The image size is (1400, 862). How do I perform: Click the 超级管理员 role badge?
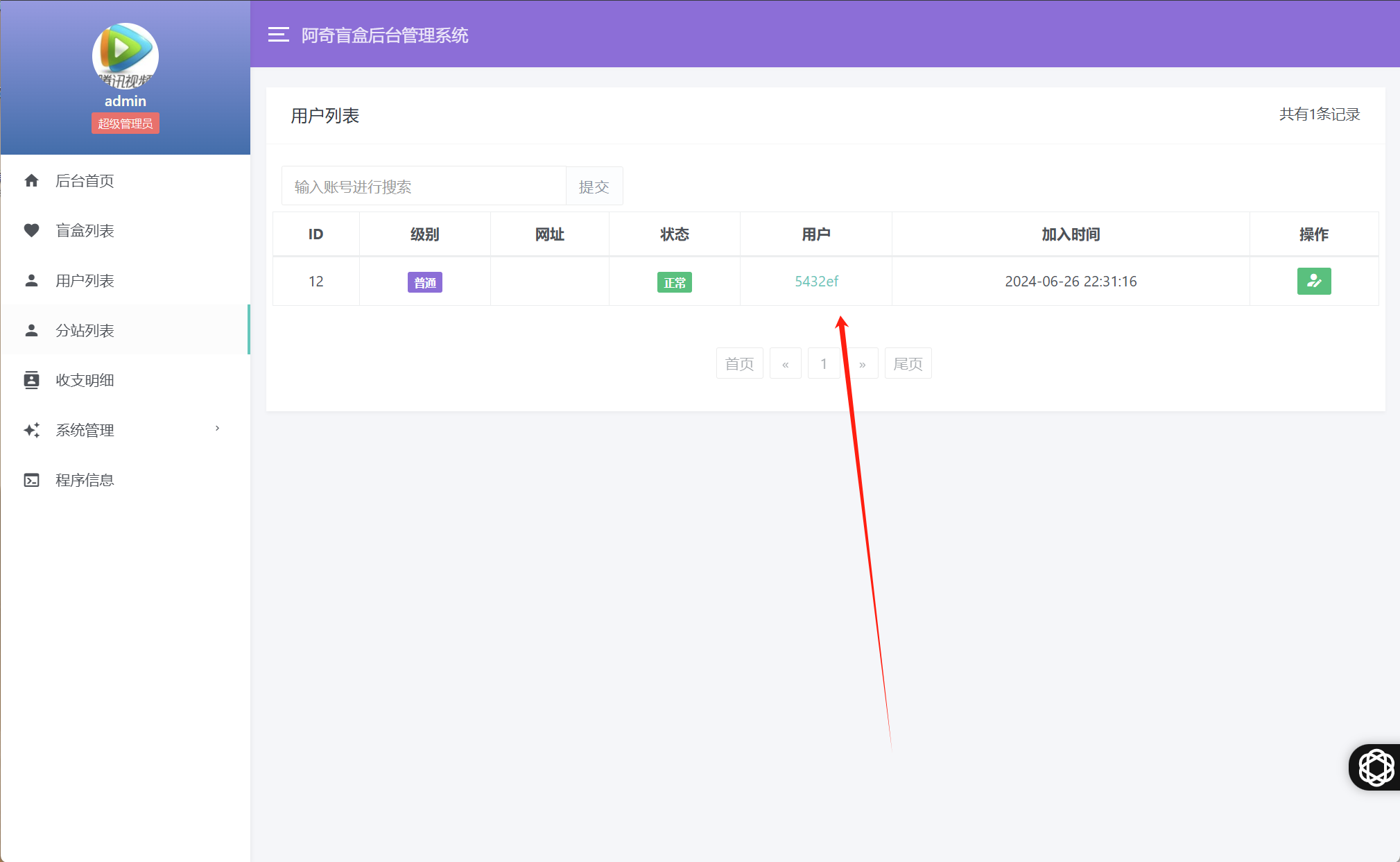point(126,123)
